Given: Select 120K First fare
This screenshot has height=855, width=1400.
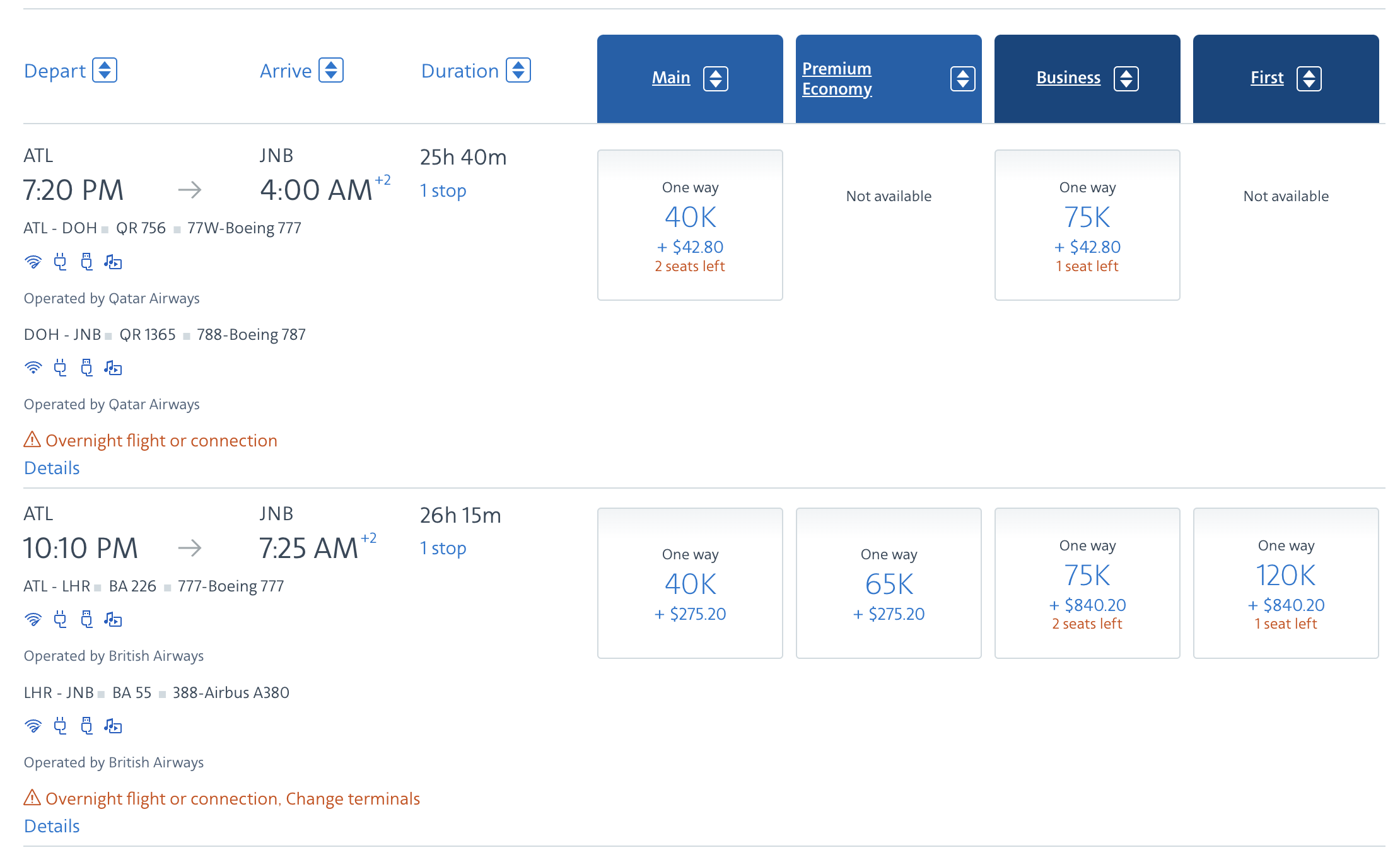Looking at the screenshot, I should click(1286, 583).
